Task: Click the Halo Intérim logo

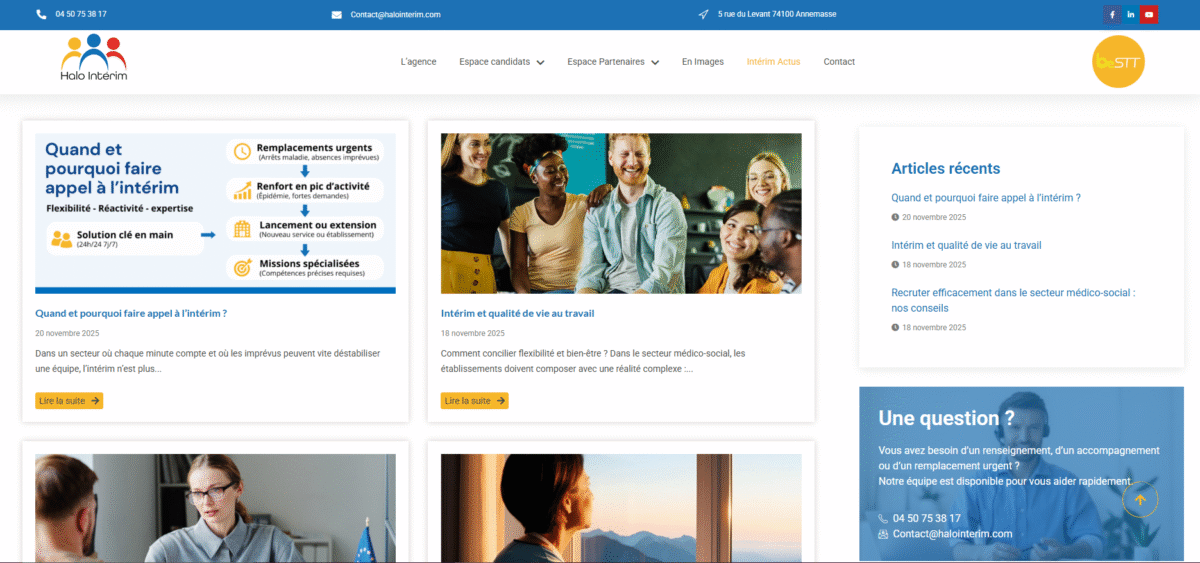Action: click(x=94, y=58)
